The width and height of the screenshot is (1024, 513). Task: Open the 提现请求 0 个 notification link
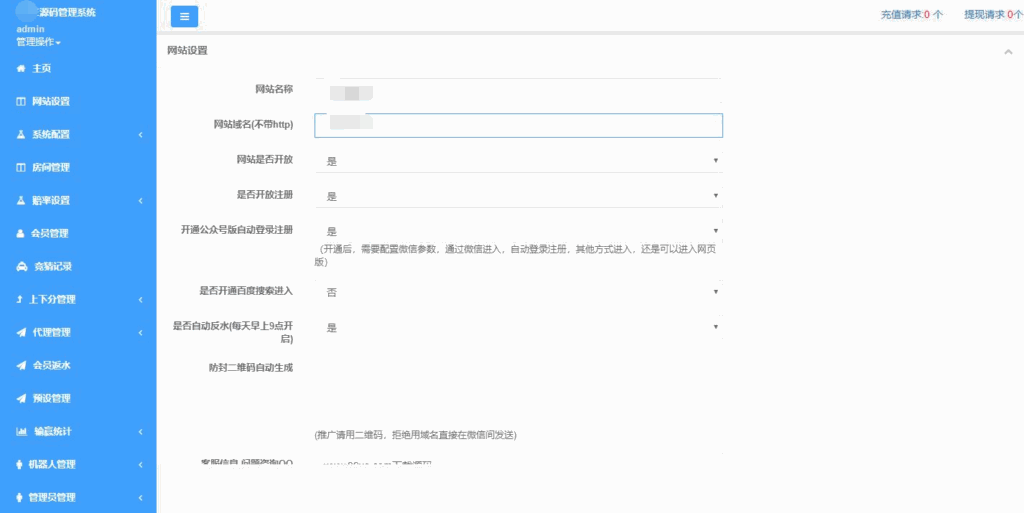(x=994, y=14)
